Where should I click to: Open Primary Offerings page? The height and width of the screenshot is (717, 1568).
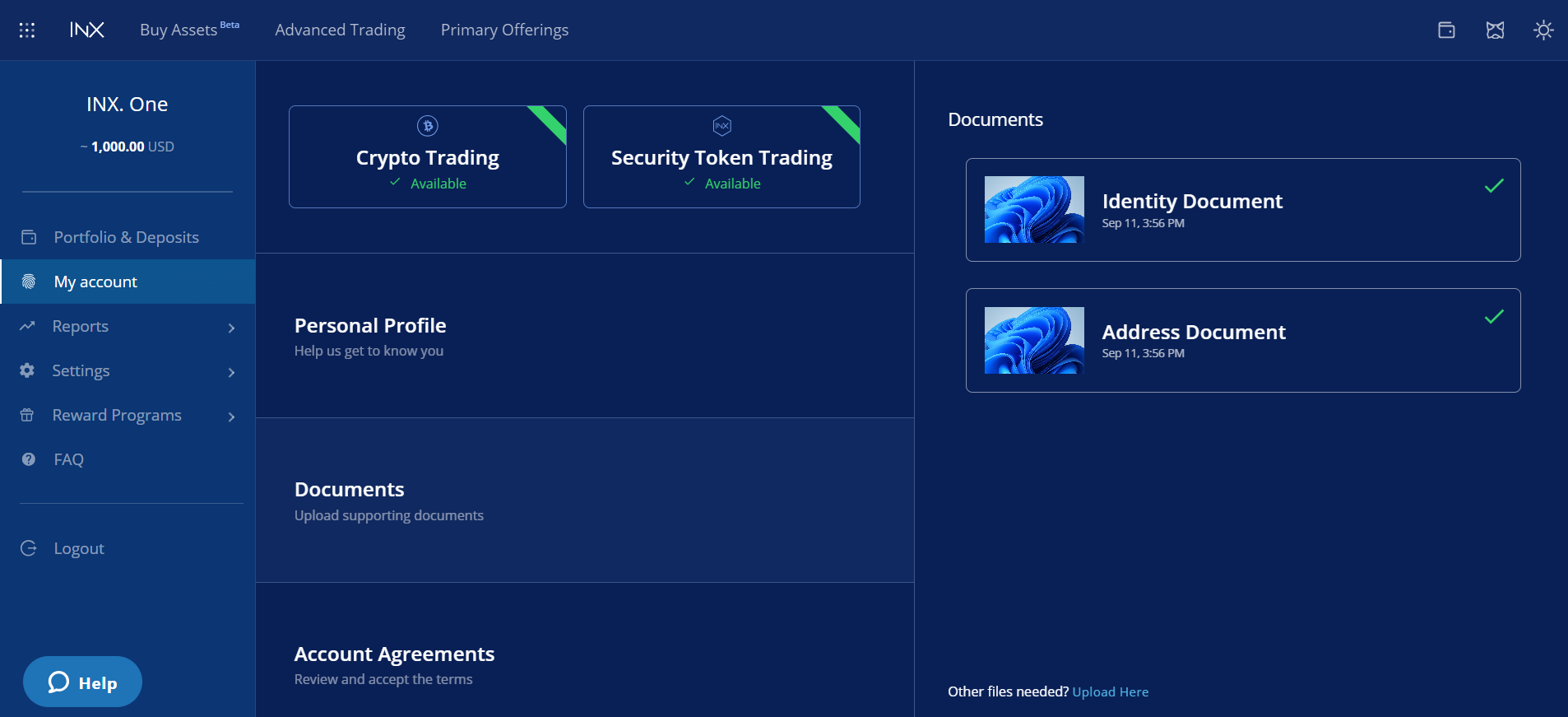coord(504,30)
